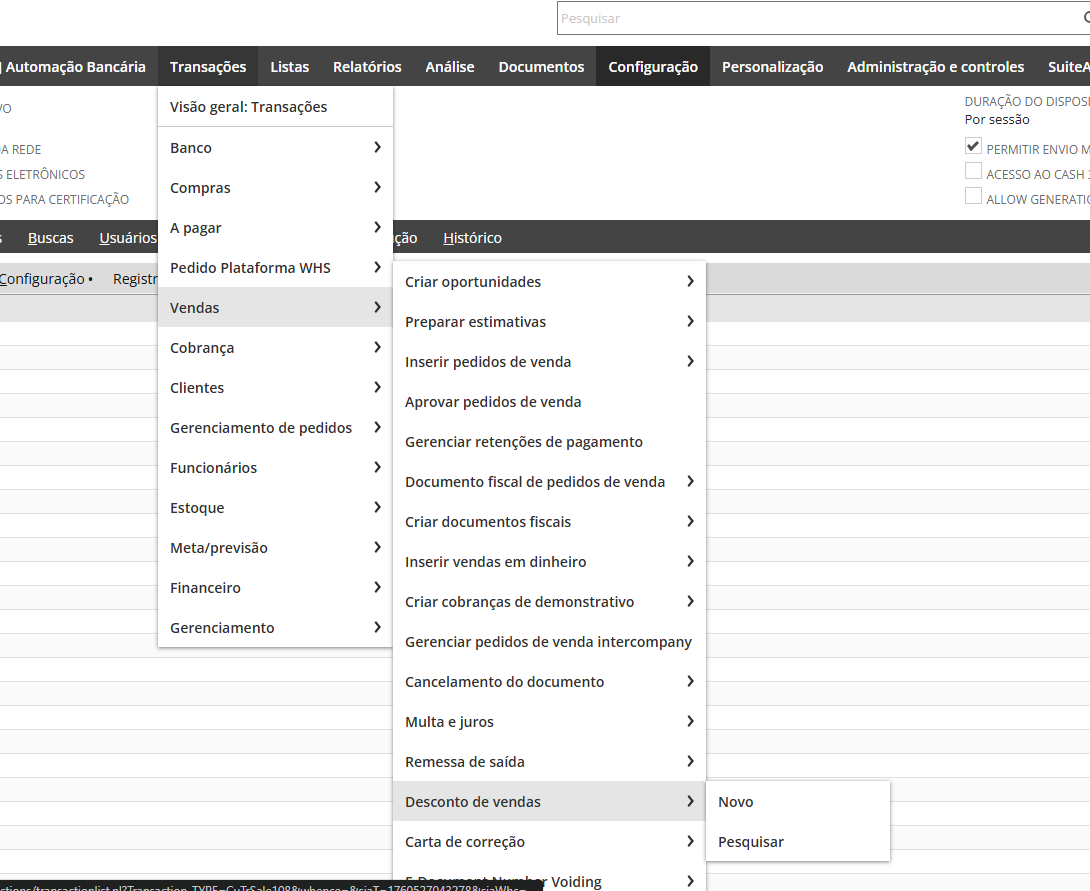Screen dimensions: 1090x891
Task: Open the Transações menu
Action: pyautogui.click(x=208, y=67)
